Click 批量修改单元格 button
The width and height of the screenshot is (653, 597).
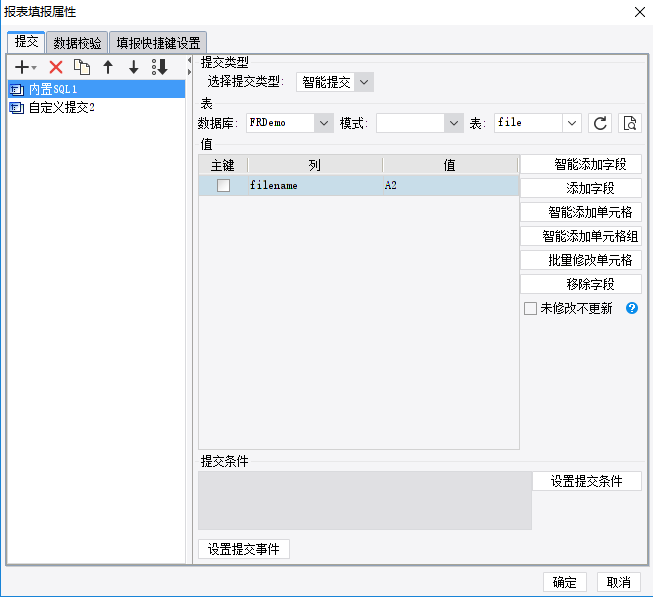coord(581,260)
